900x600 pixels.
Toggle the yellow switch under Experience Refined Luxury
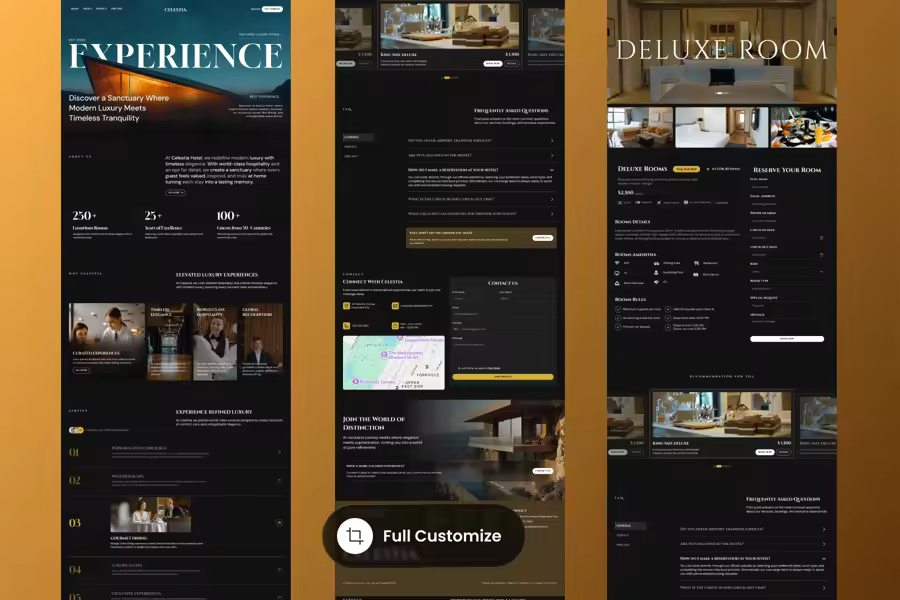75,430
